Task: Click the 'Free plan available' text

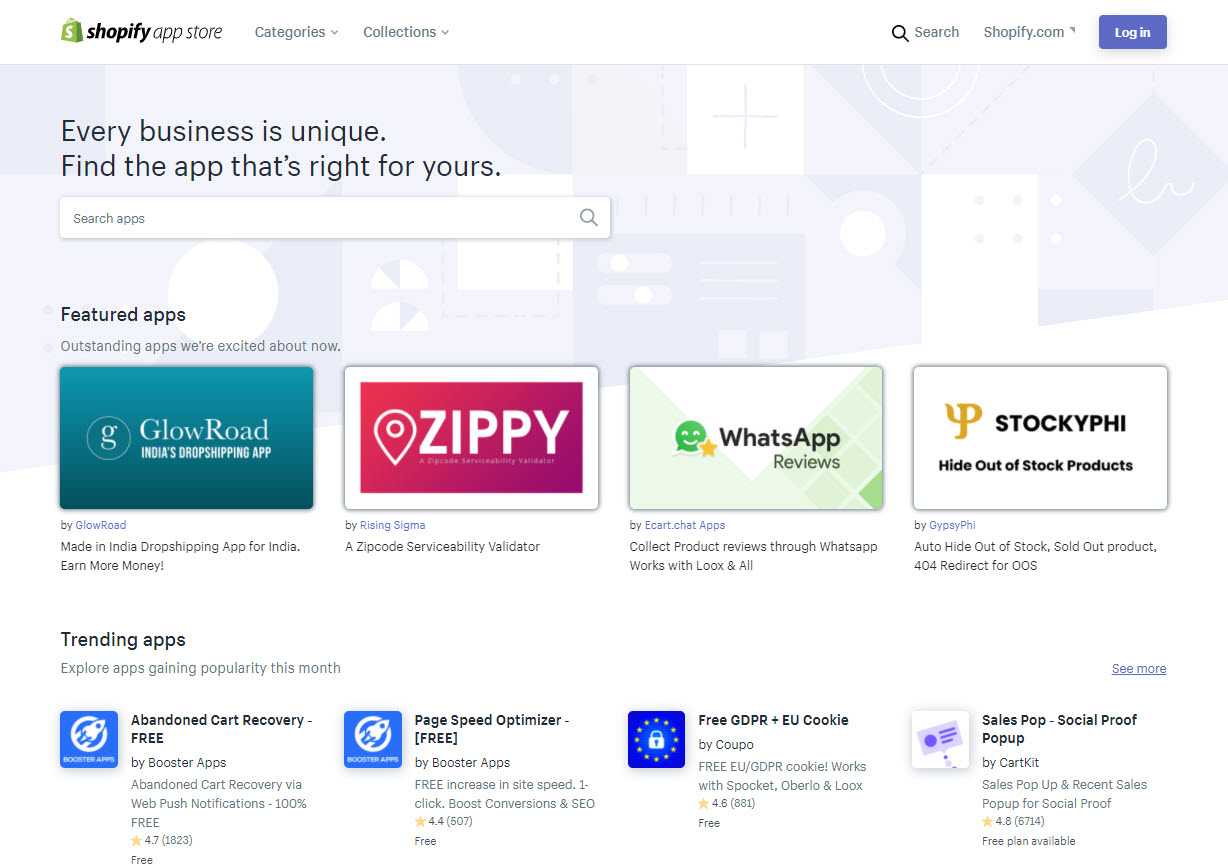Action: [1029, 841]
